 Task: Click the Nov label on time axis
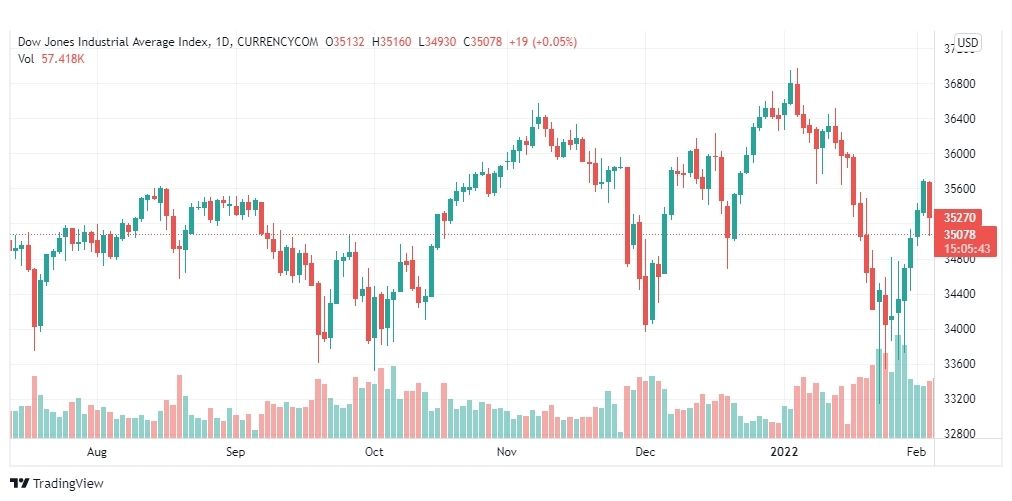(x=507, y=452)
